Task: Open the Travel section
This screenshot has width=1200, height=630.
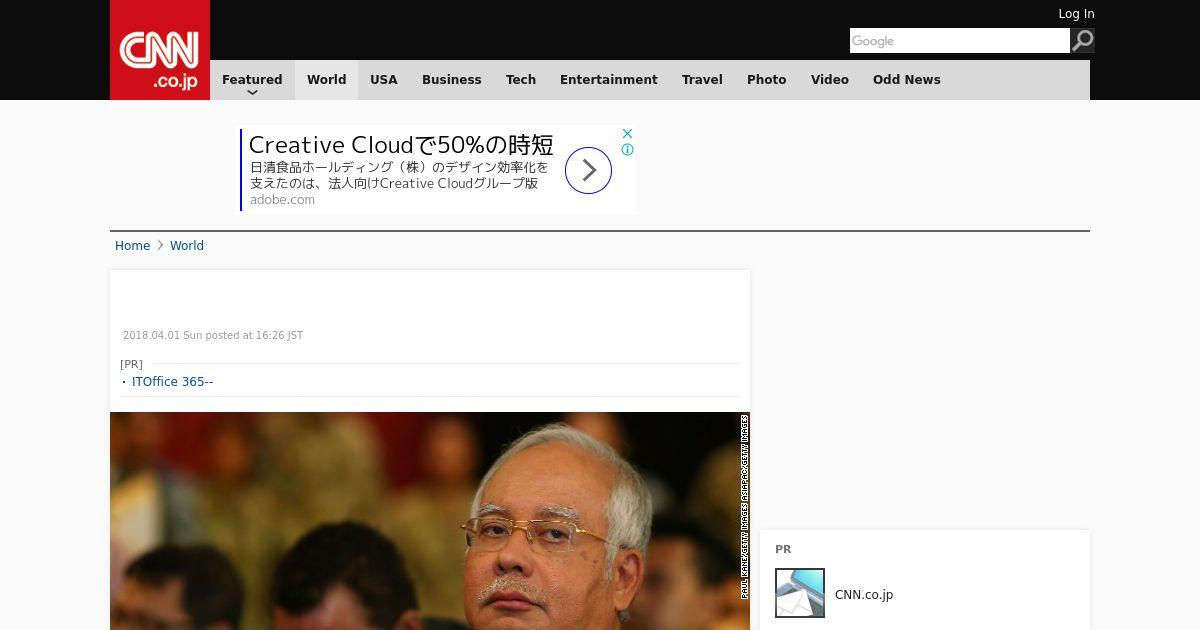Action: [x=702, y=80]
